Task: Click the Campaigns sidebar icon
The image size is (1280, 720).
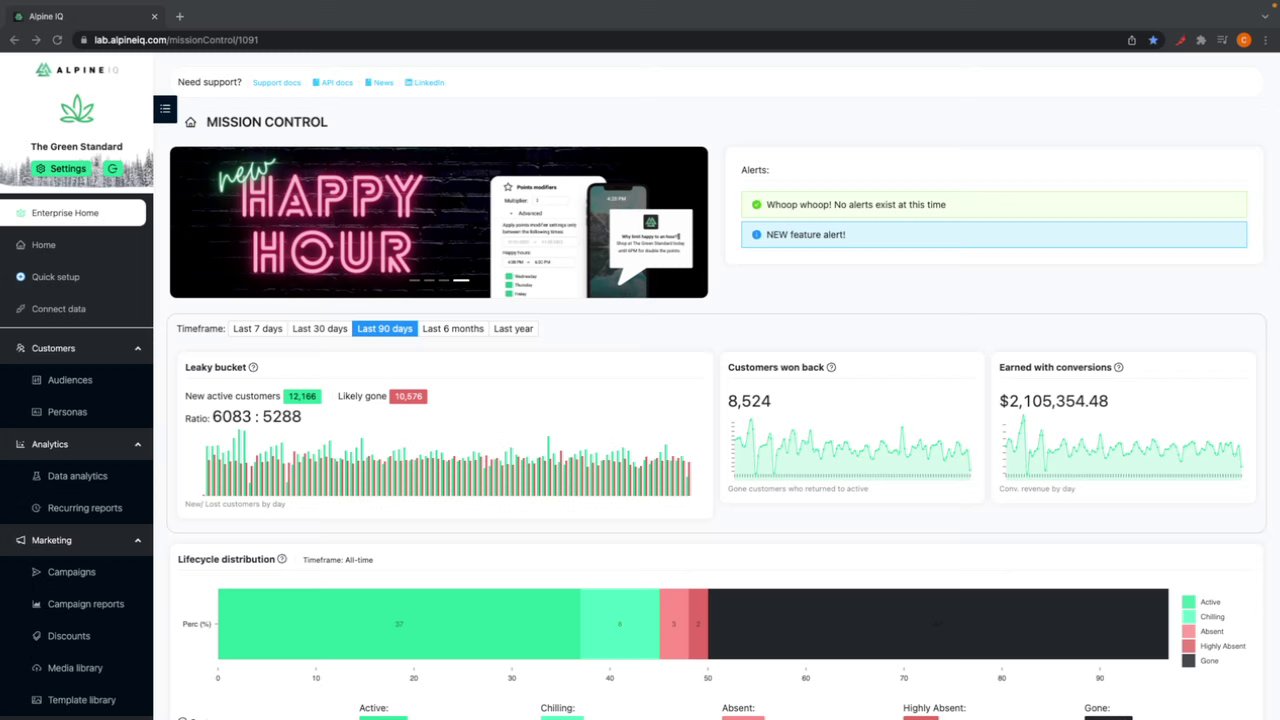Action: pyautogui.click(x=37, y=572)
